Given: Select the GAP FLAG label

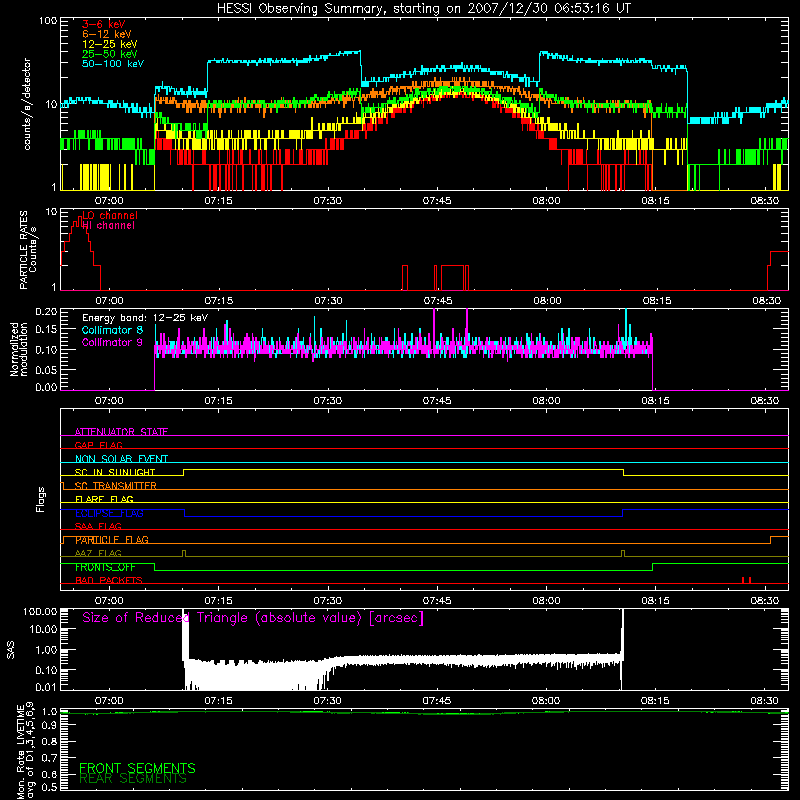Looking at the screenshot, I should click(x=98, y=445).
